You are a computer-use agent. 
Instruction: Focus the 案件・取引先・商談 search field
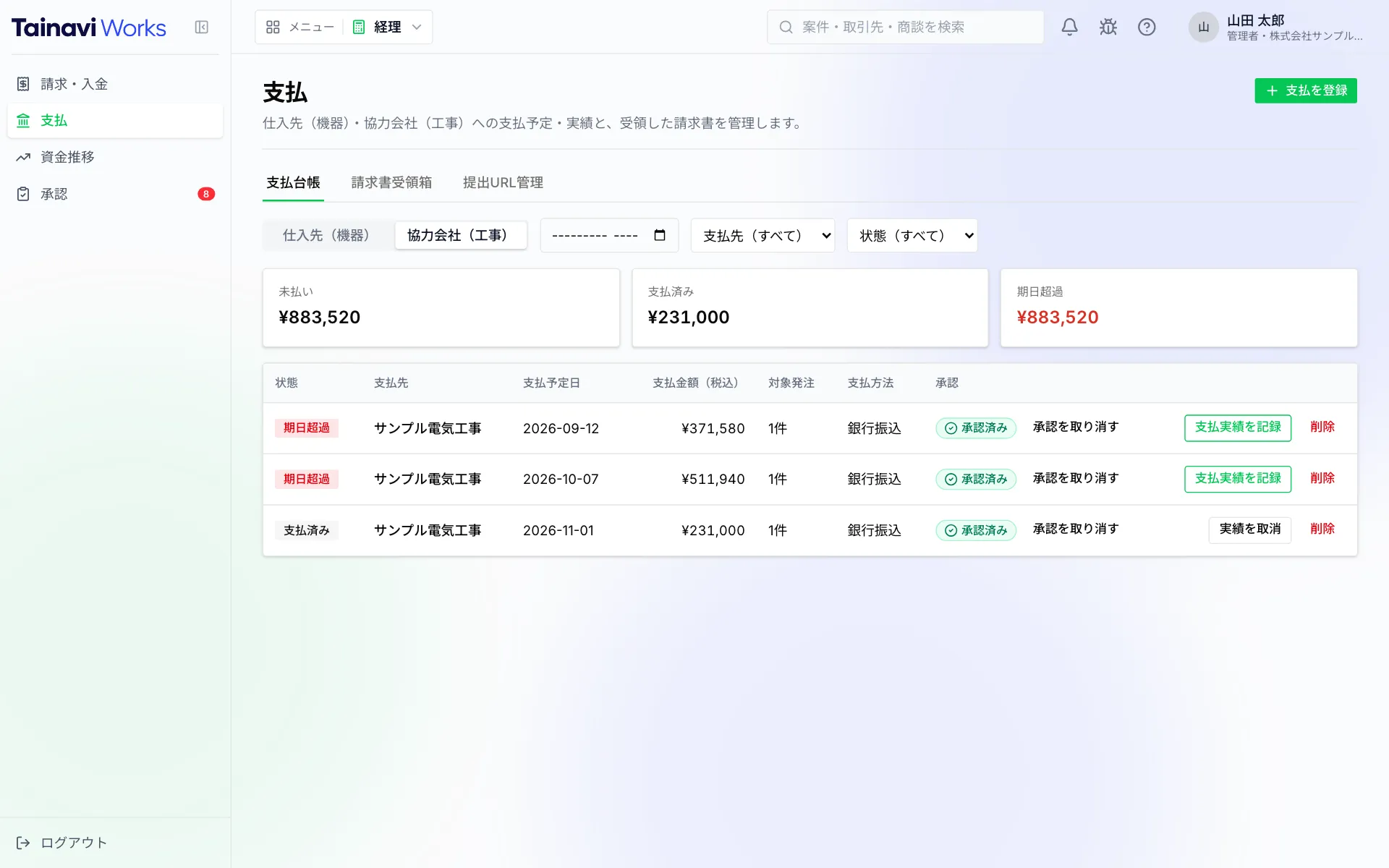(x=905, y=27)
